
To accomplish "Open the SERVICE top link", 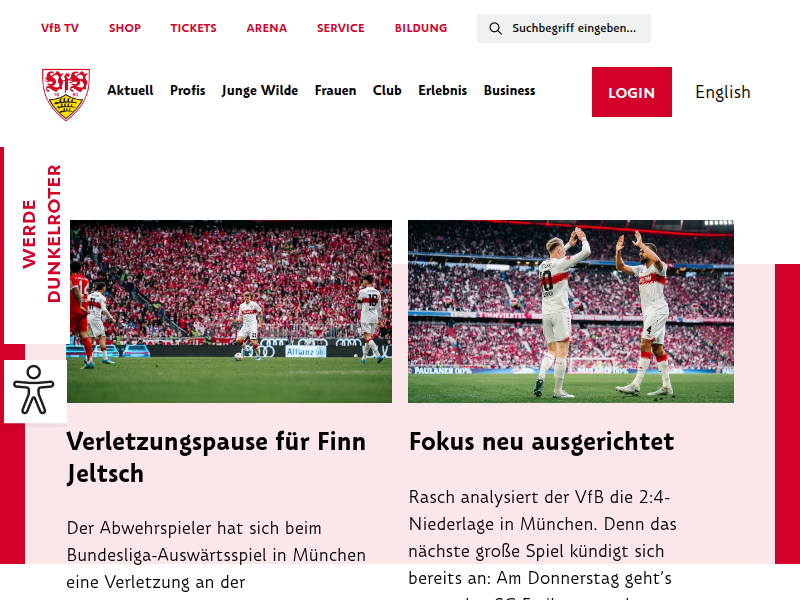I will 340,28.
